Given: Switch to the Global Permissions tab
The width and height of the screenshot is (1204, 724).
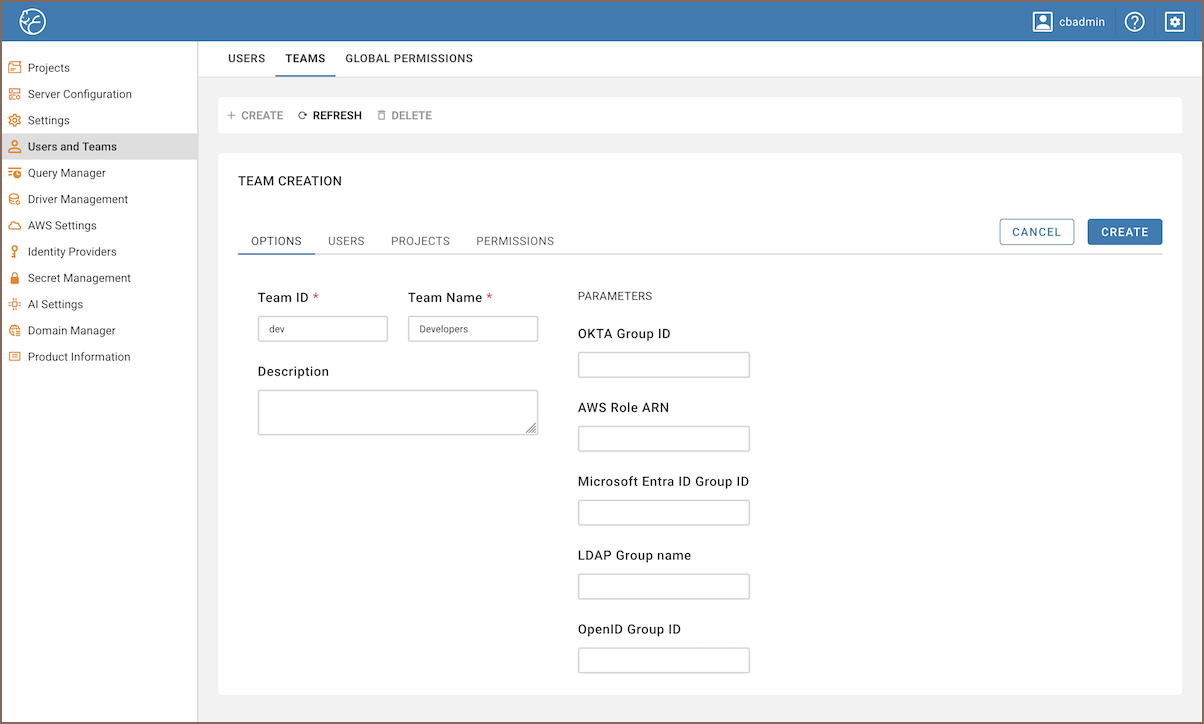Looking at the screenshot, I should [x=409, y=59].
